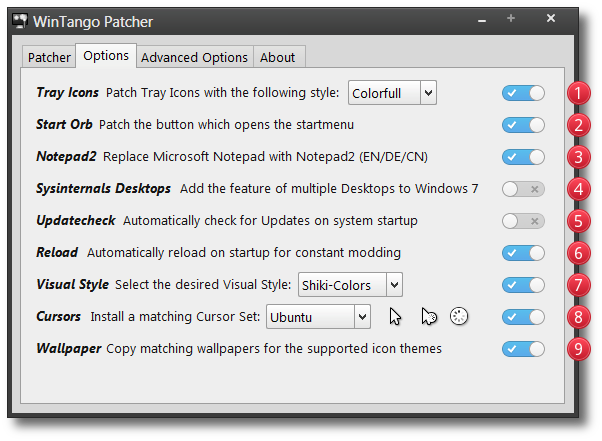Toggle the Reload on startup switch
The image size is (602, 441).
point(523,253)
